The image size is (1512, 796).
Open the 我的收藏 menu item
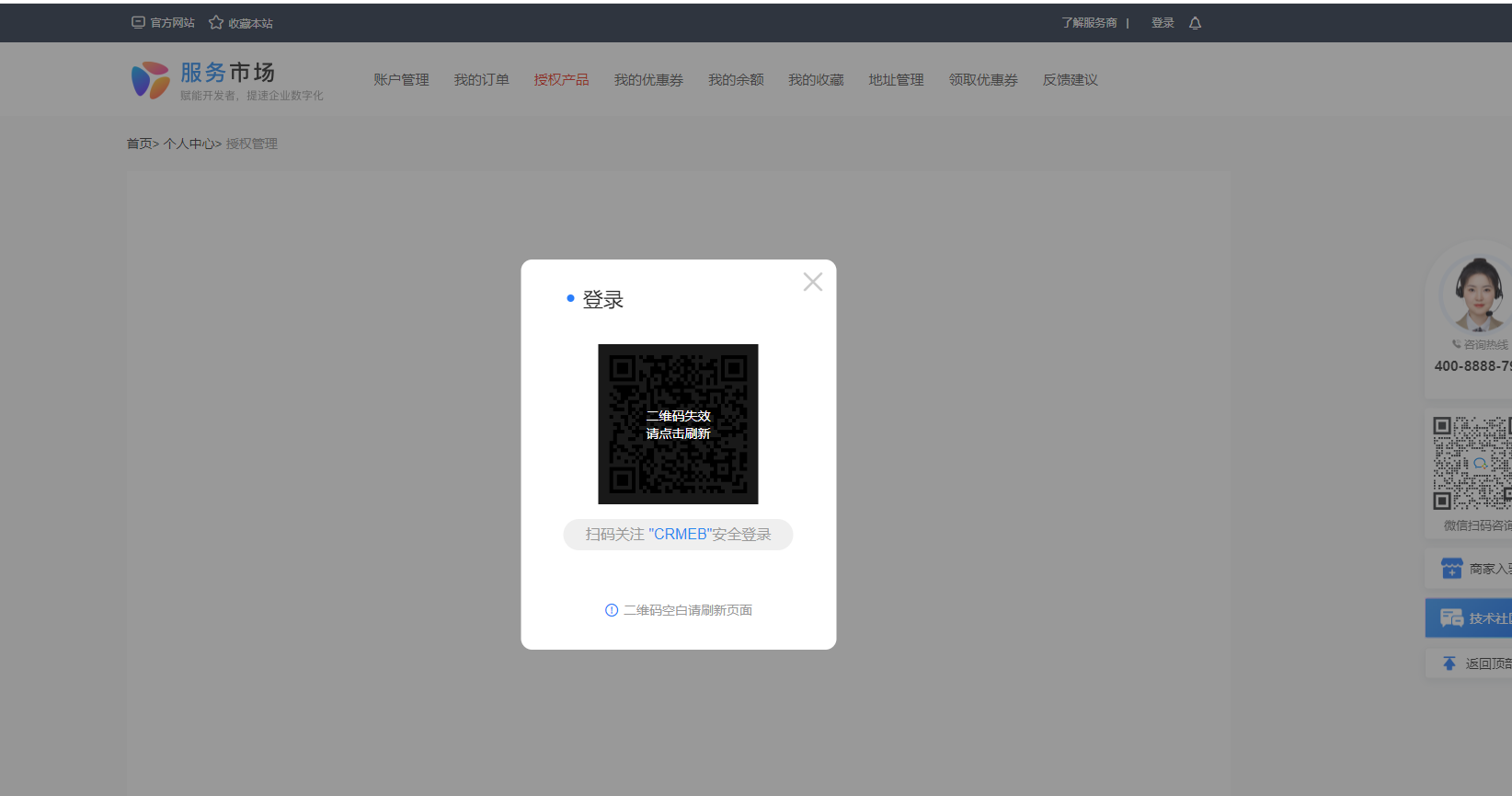click(x=816, y=80)
